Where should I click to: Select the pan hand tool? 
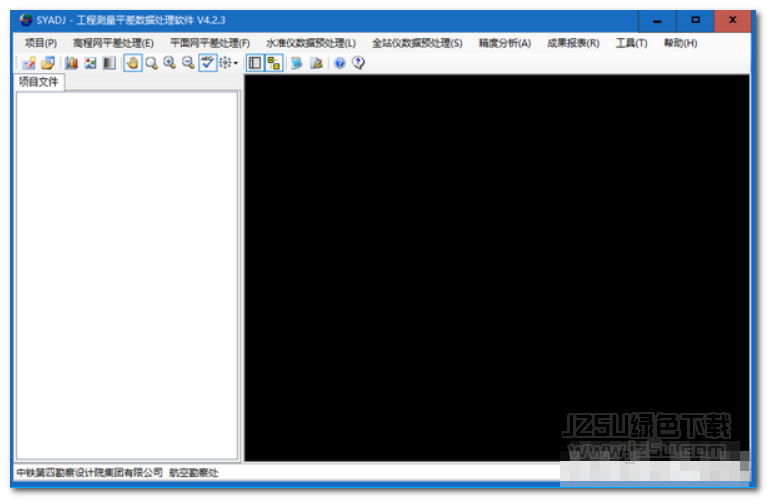[x=133, y=63]
